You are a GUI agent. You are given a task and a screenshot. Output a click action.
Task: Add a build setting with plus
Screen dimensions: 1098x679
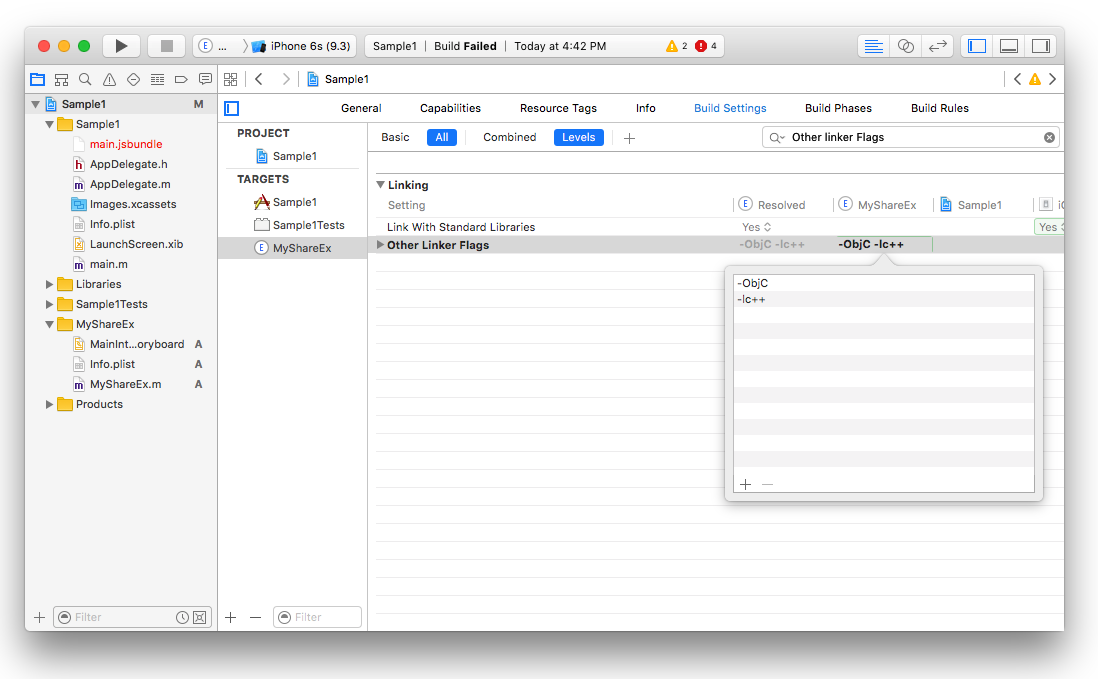point(630,138)
